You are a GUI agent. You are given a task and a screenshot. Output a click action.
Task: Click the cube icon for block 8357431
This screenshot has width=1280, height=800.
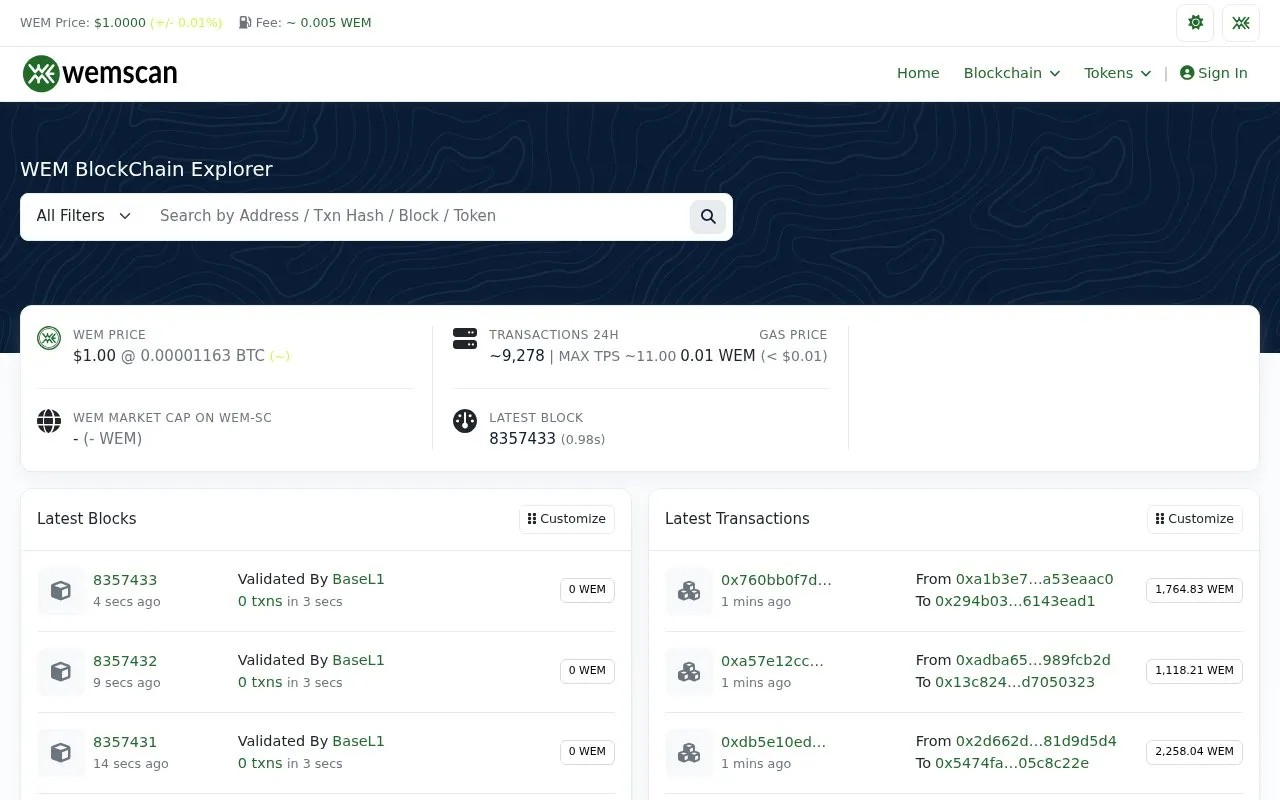click(x=61, y=752)
